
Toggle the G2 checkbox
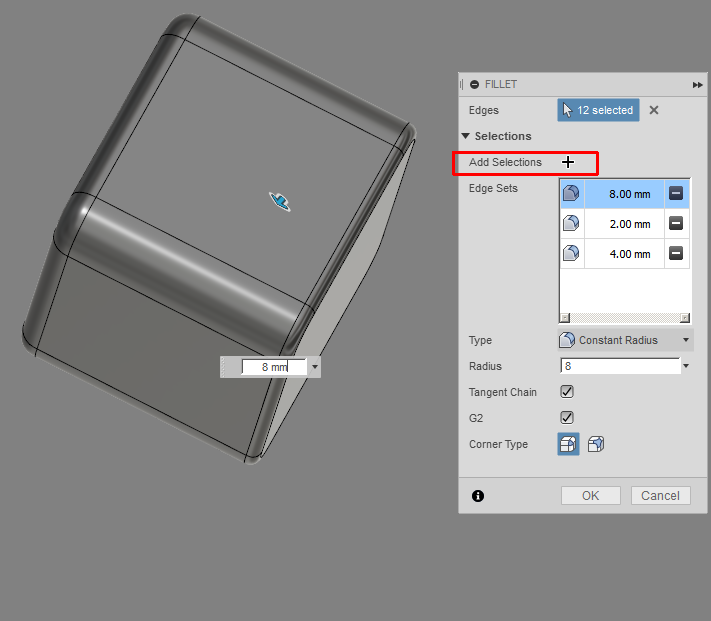click(x=567, y=417)
